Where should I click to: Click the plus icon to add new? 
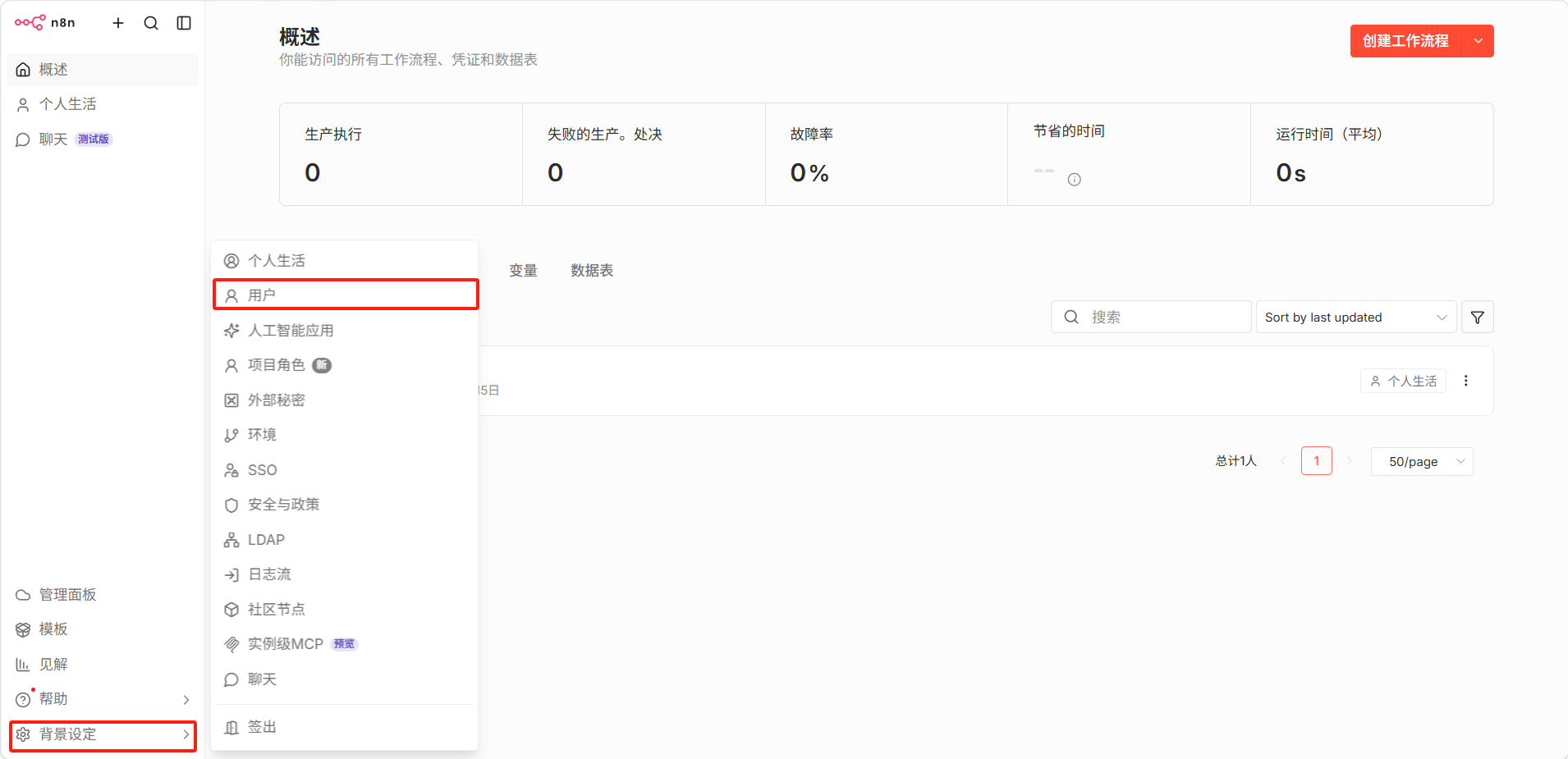pos(118,23)
